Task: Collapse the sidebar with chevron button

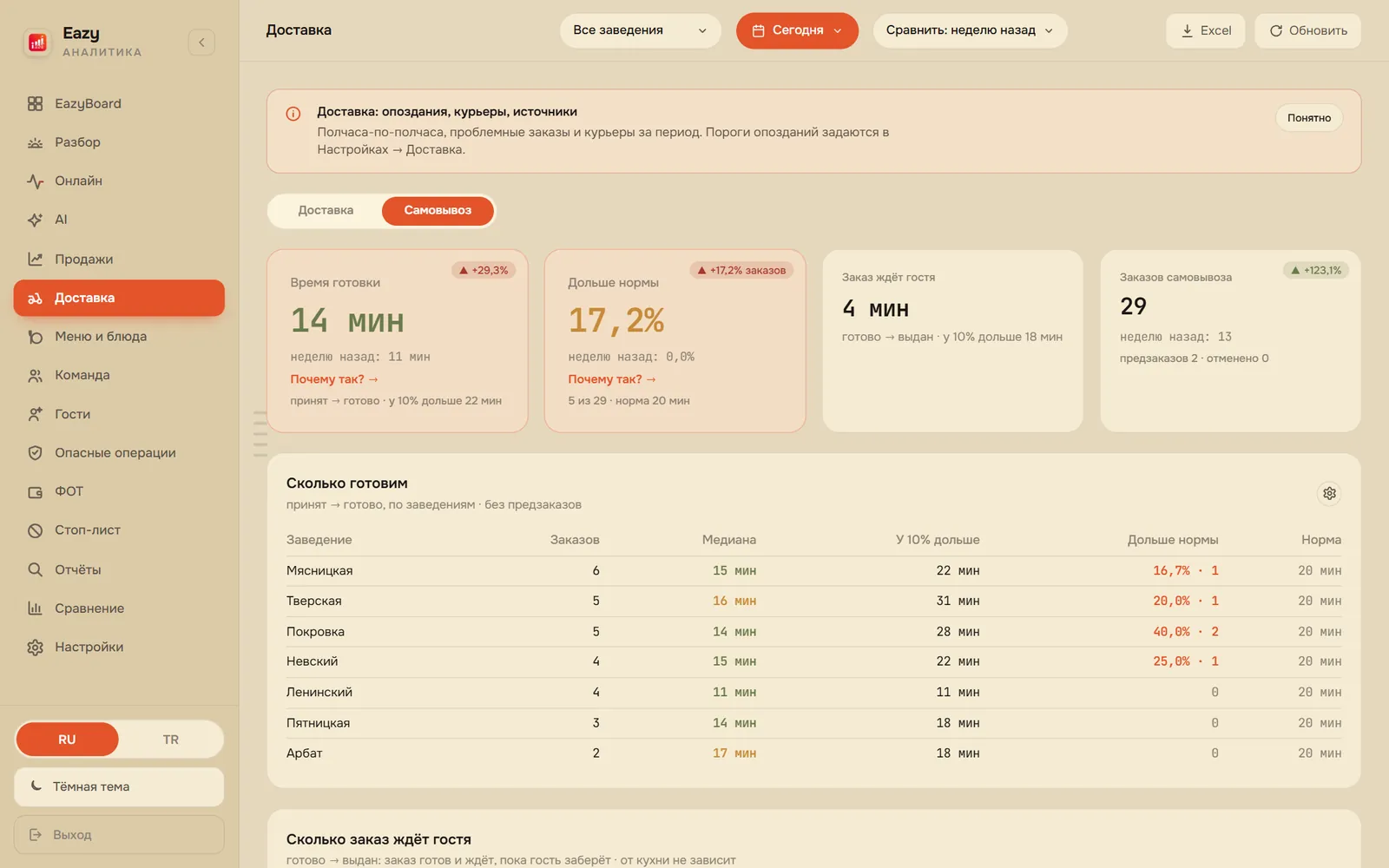Action: click(x=201, y=43)
